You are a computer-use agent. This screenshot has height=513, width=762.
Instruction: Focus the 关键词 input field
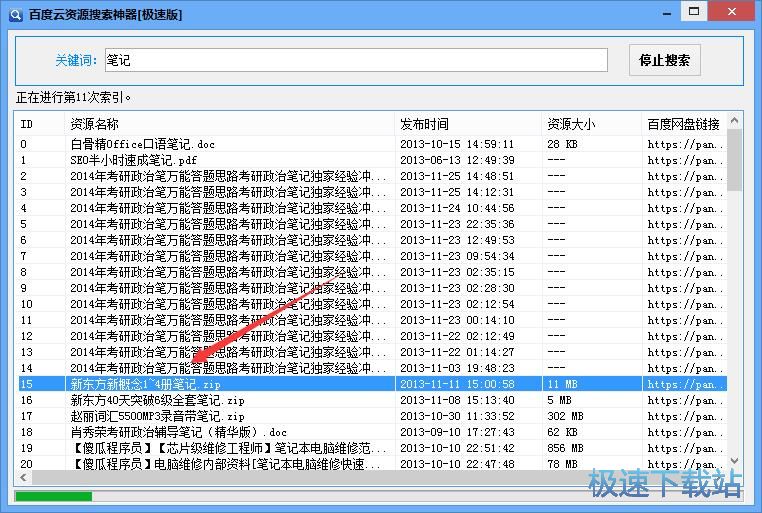355,60
